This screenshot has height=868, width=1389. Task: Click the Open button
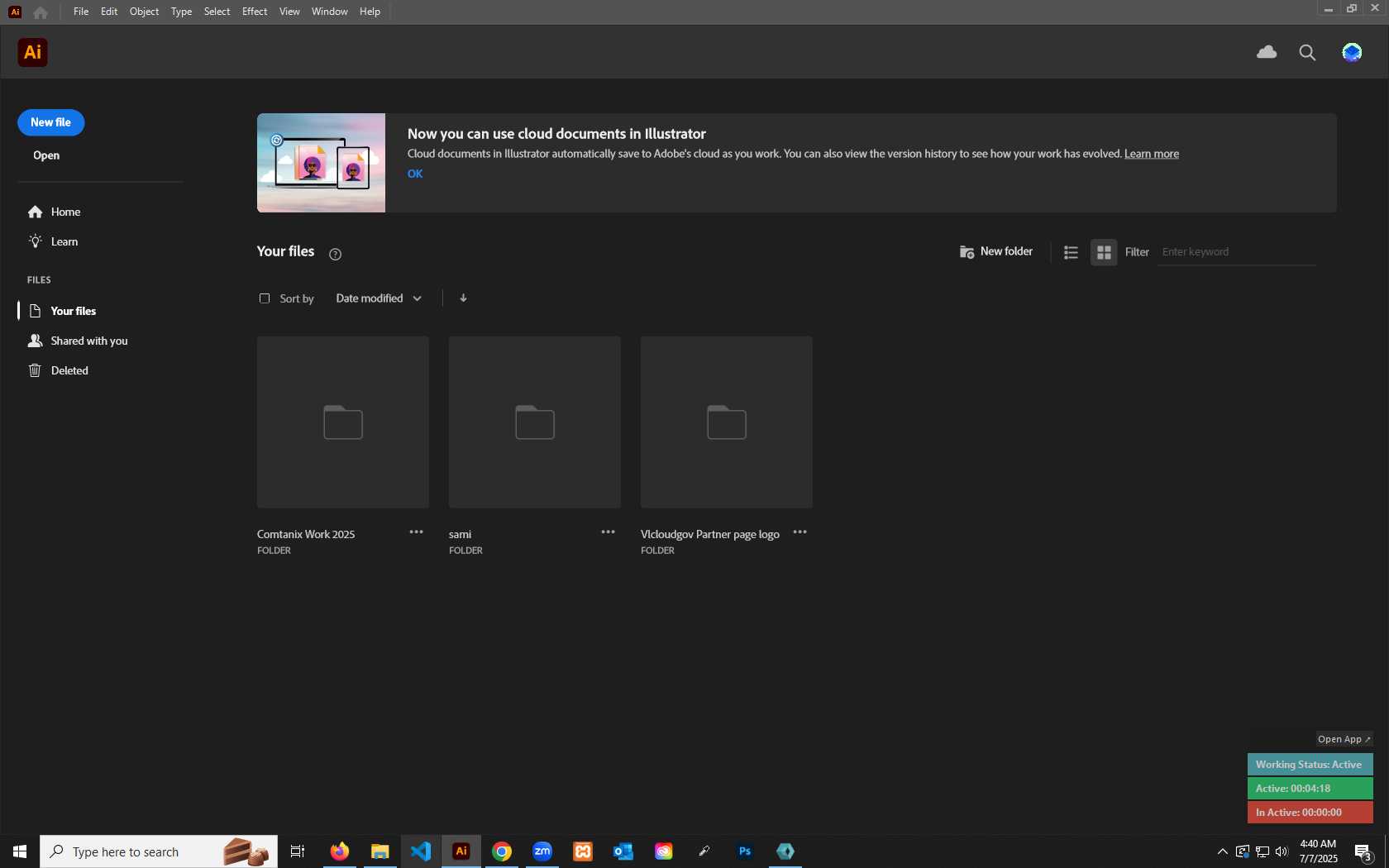[x=46, y=155]
